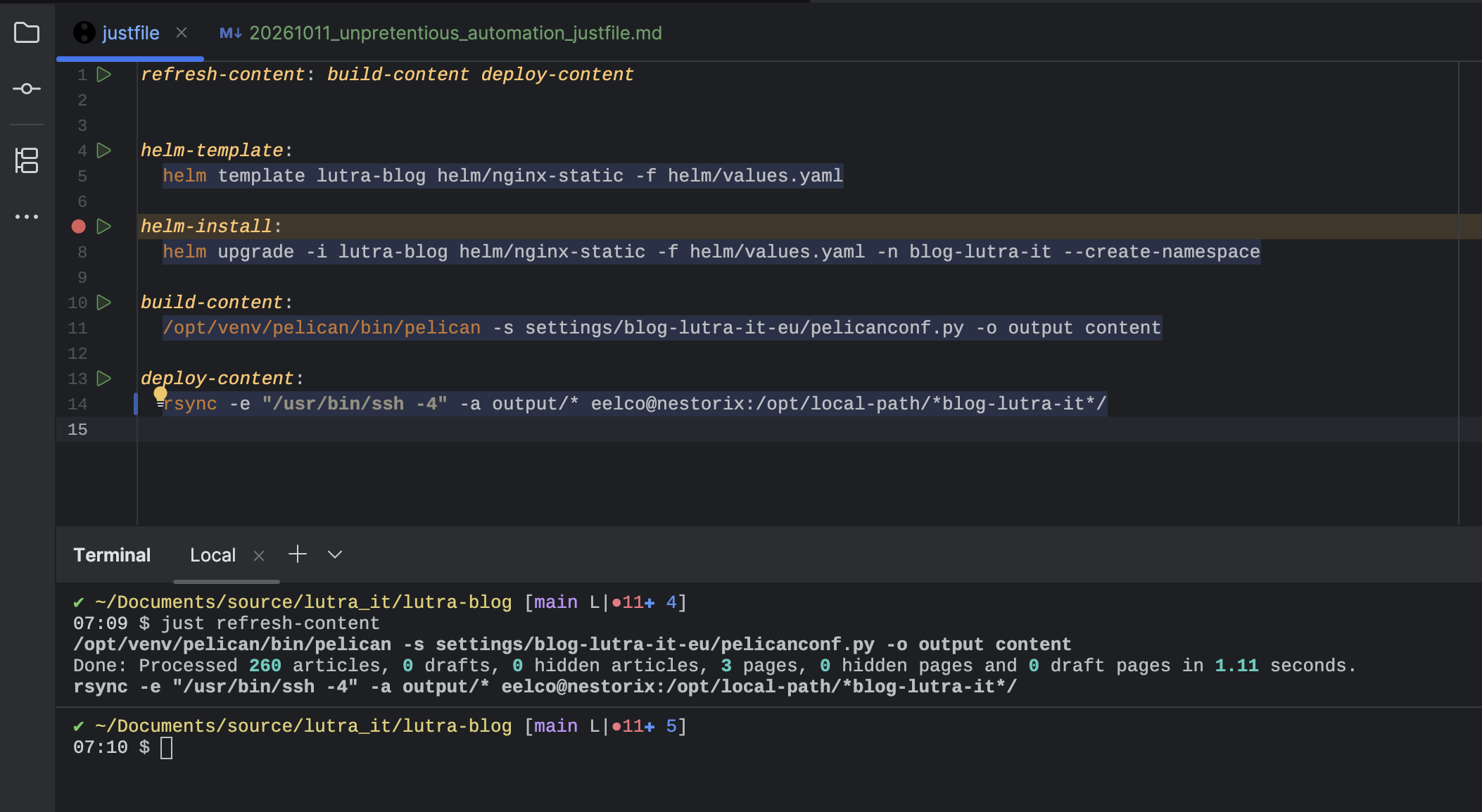This screenshot has width=1482, height=812.
Task: Add a new terminal session
Action: (x=298, y=554)
